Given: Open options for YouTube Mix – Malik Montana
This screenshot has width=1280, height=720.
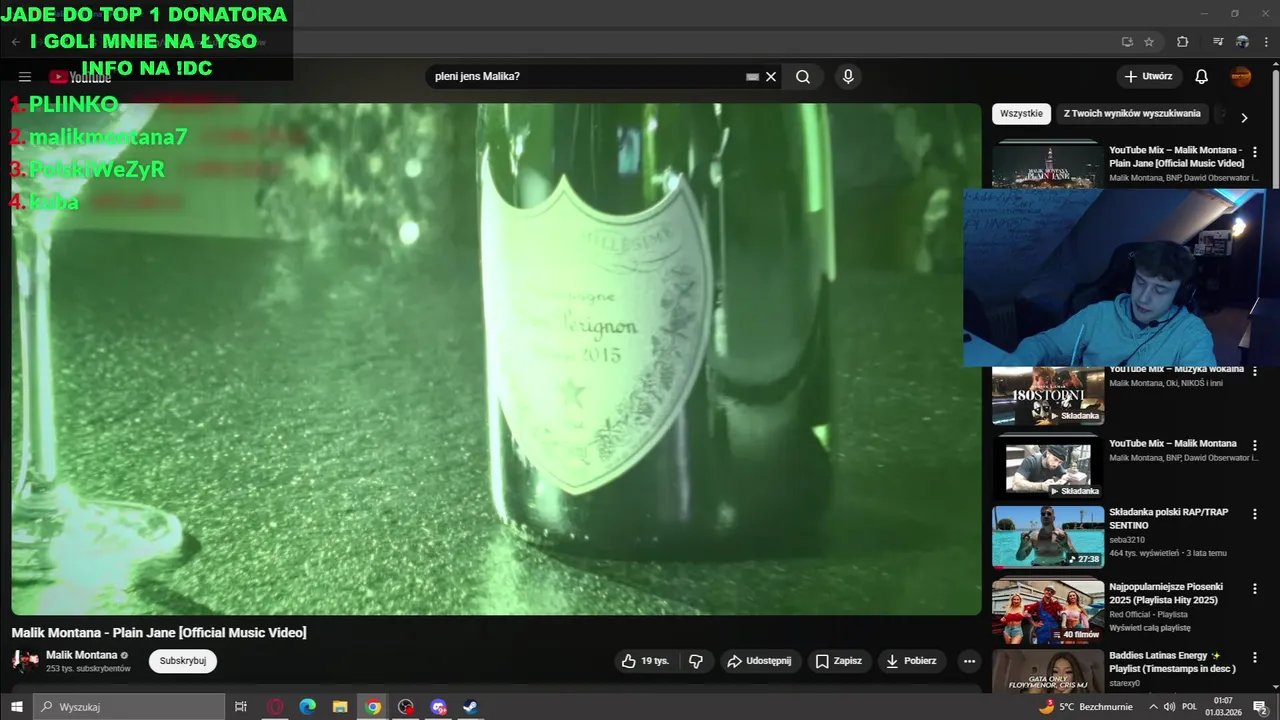Looking at the screenshot, I should [x=1255, y=445].
